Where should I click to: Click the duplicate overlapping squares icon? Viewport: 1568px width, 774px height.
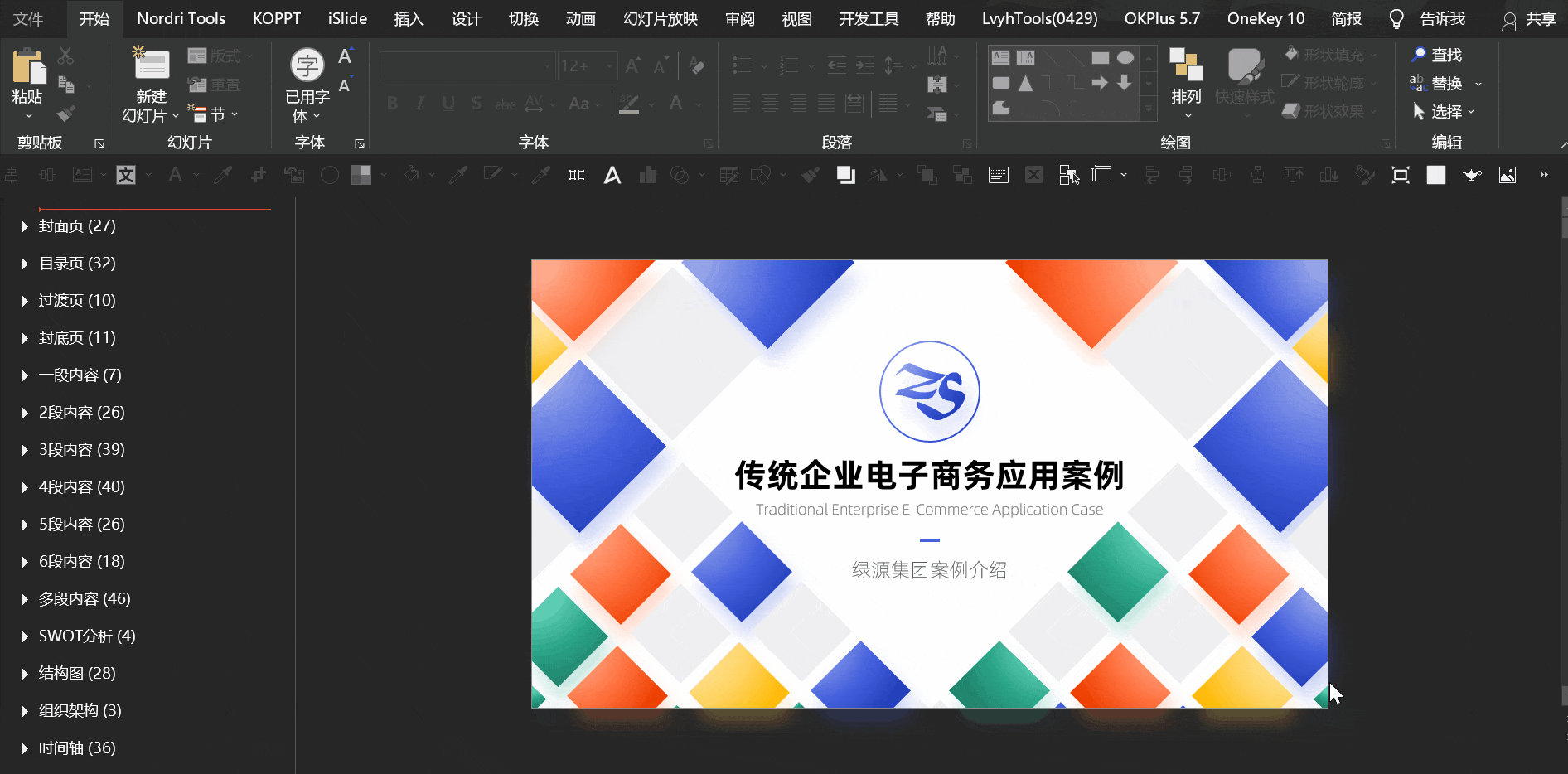pos(845,175)
